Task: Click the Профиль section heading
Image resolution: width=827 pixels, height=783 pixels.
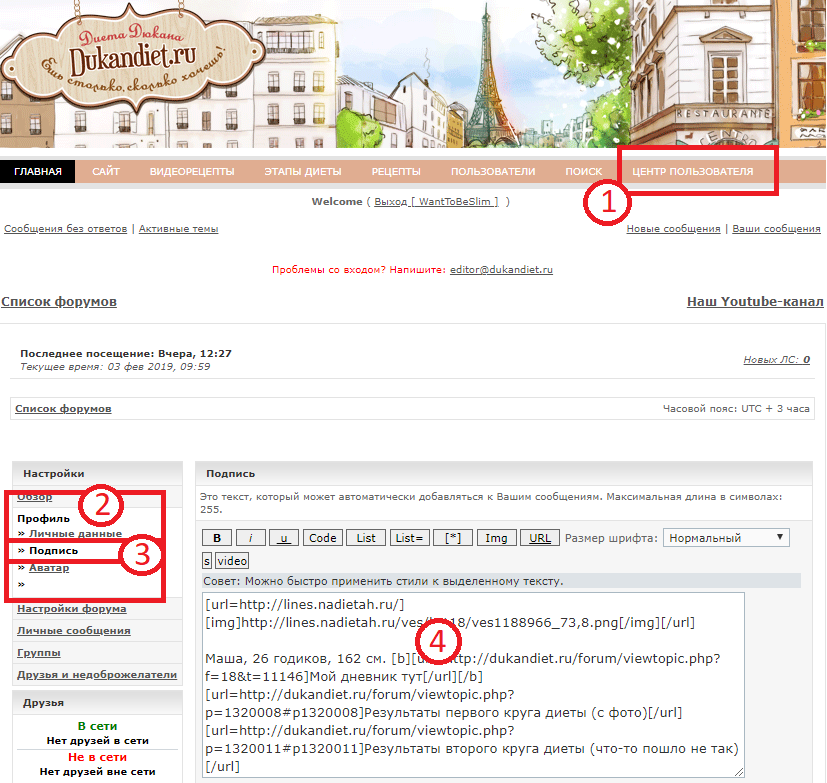Action: tap(43, 518)
